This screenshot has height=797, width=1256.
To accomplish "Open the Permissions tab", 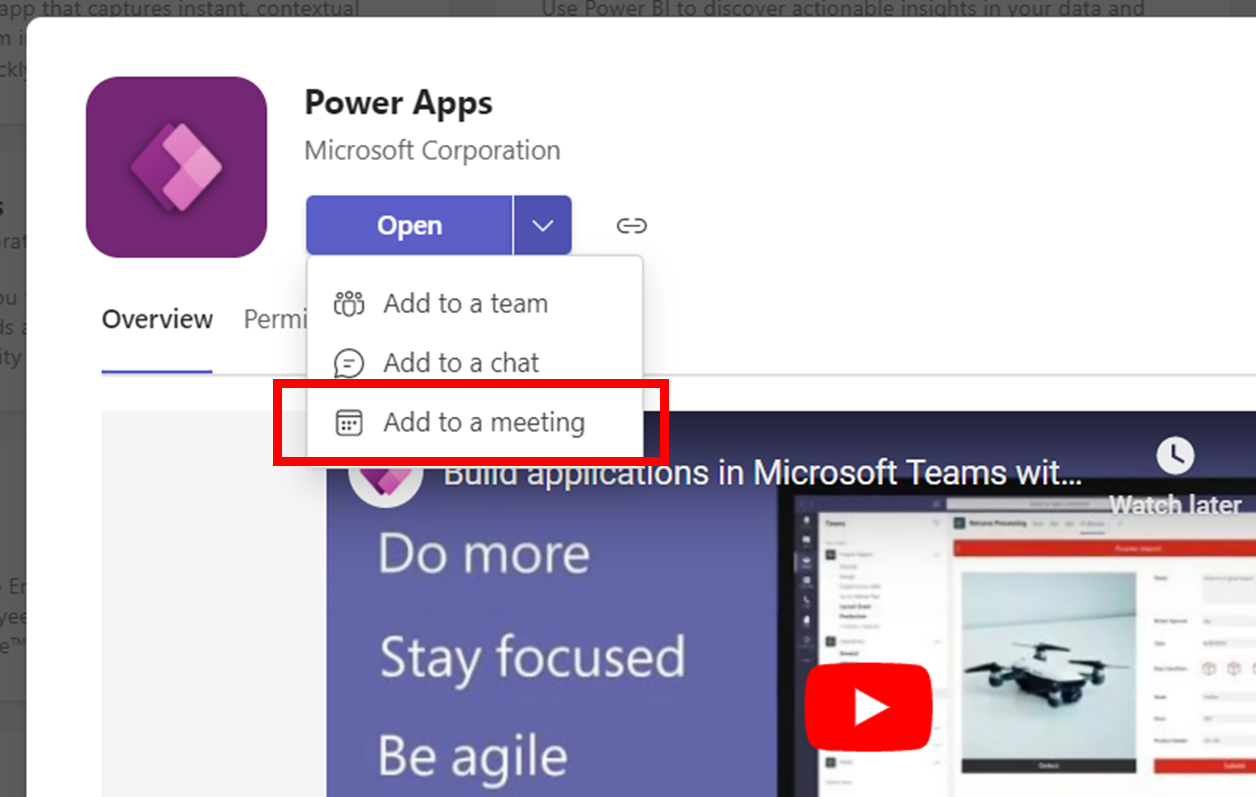I will coord(279,319).
